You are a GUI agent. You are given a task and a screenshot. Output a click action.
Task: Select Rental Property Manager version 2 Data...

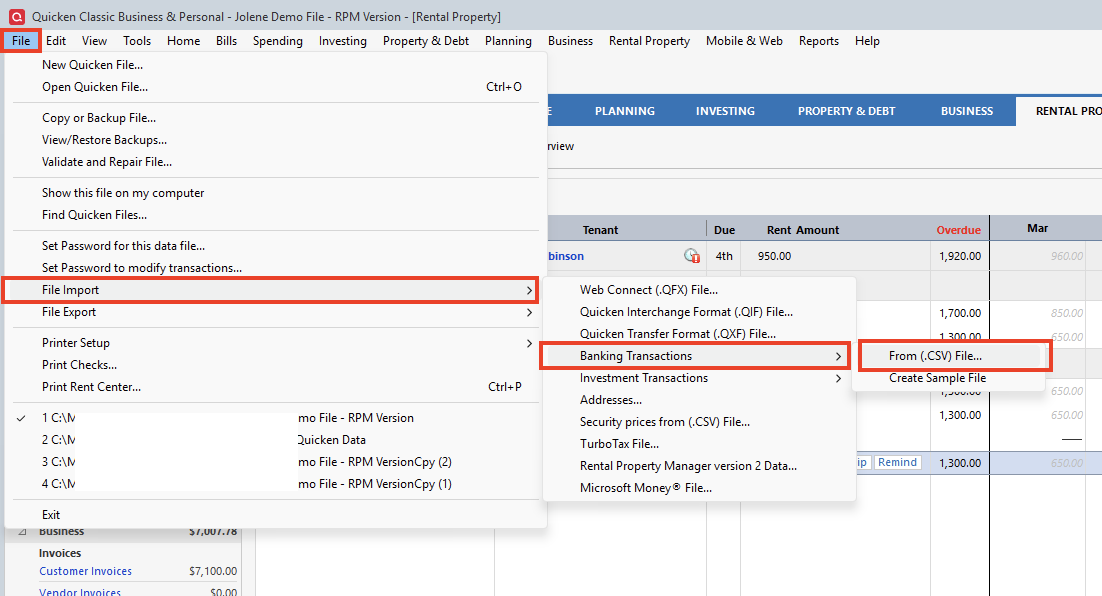699,465
